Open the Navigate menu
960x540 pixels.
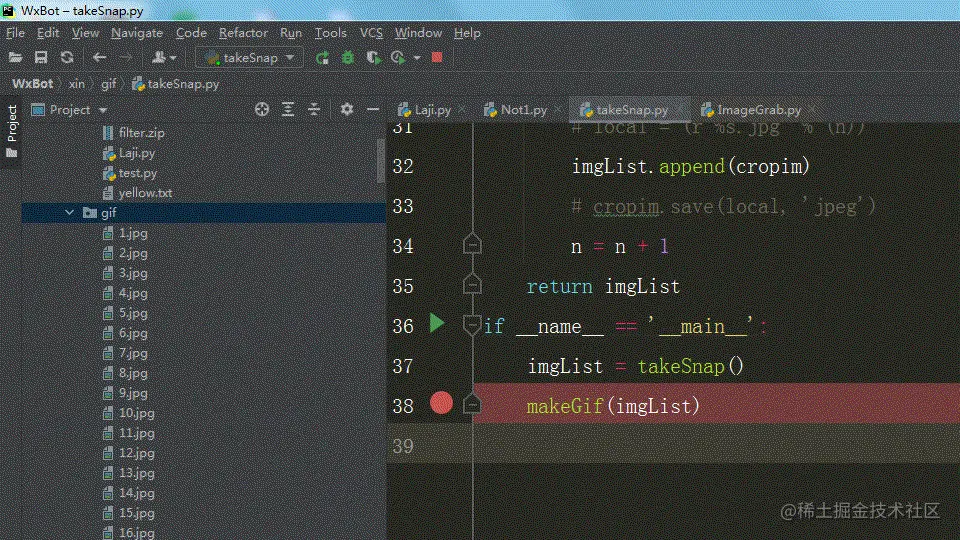pyautogui.click(x=137, y=33)
